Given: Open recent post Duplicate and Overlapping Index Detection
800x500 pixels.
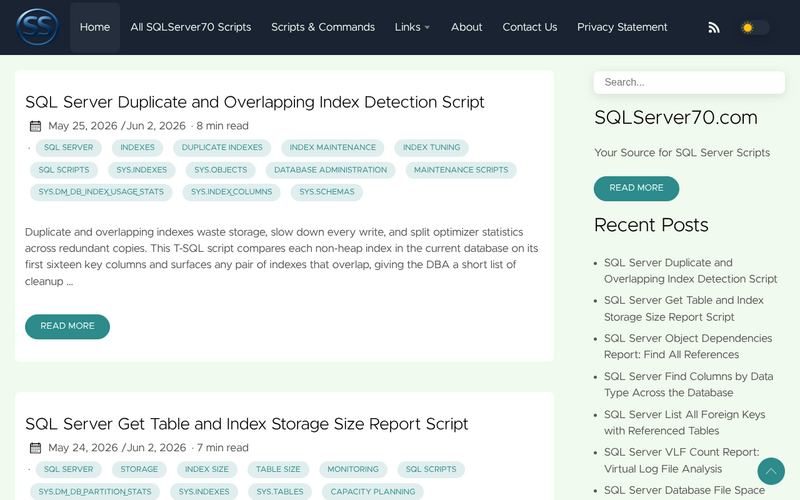Looking at the screenshot, I should tap(690, 271).
